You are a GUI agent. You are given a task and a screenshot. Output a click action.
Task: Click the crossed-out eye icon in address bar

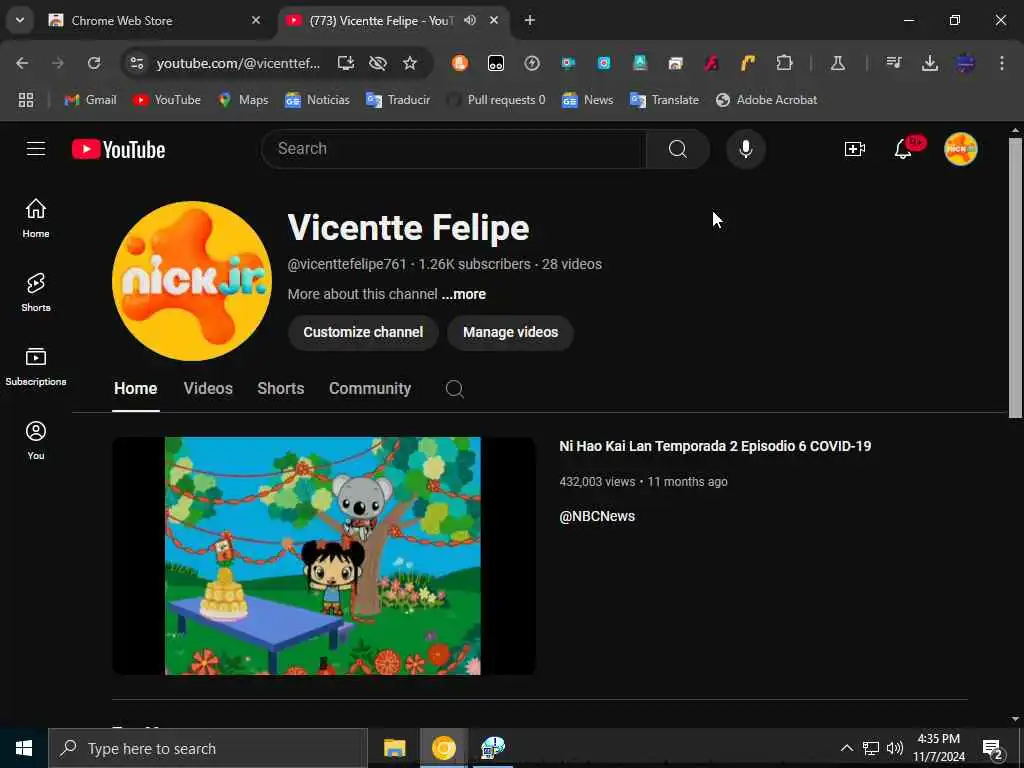pos(377,63)
